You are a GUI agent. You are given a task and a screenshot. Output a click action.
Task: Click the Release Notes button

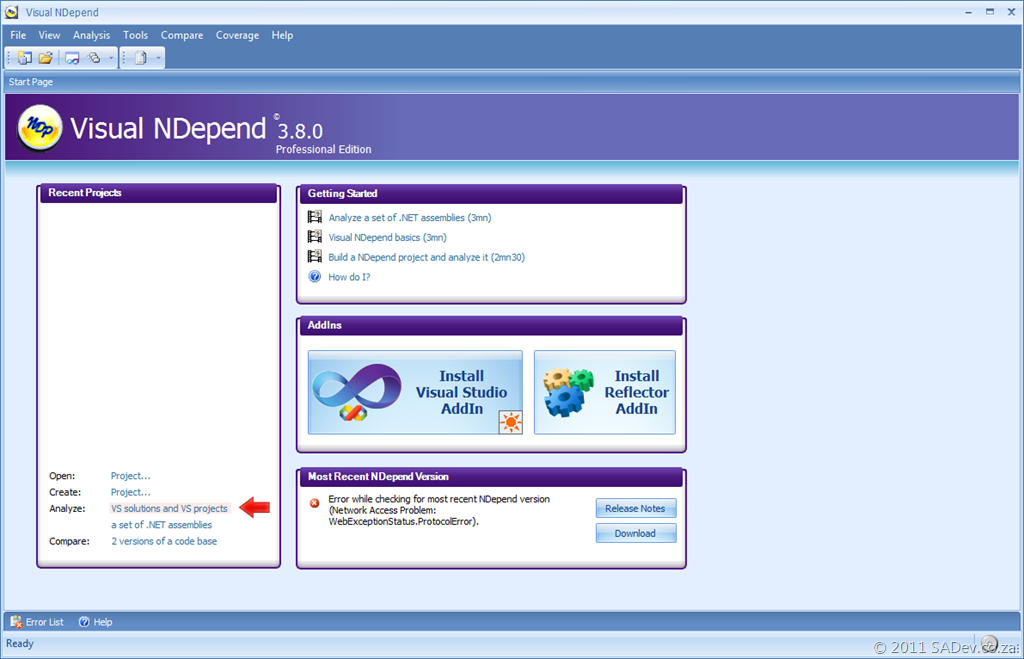635,508
